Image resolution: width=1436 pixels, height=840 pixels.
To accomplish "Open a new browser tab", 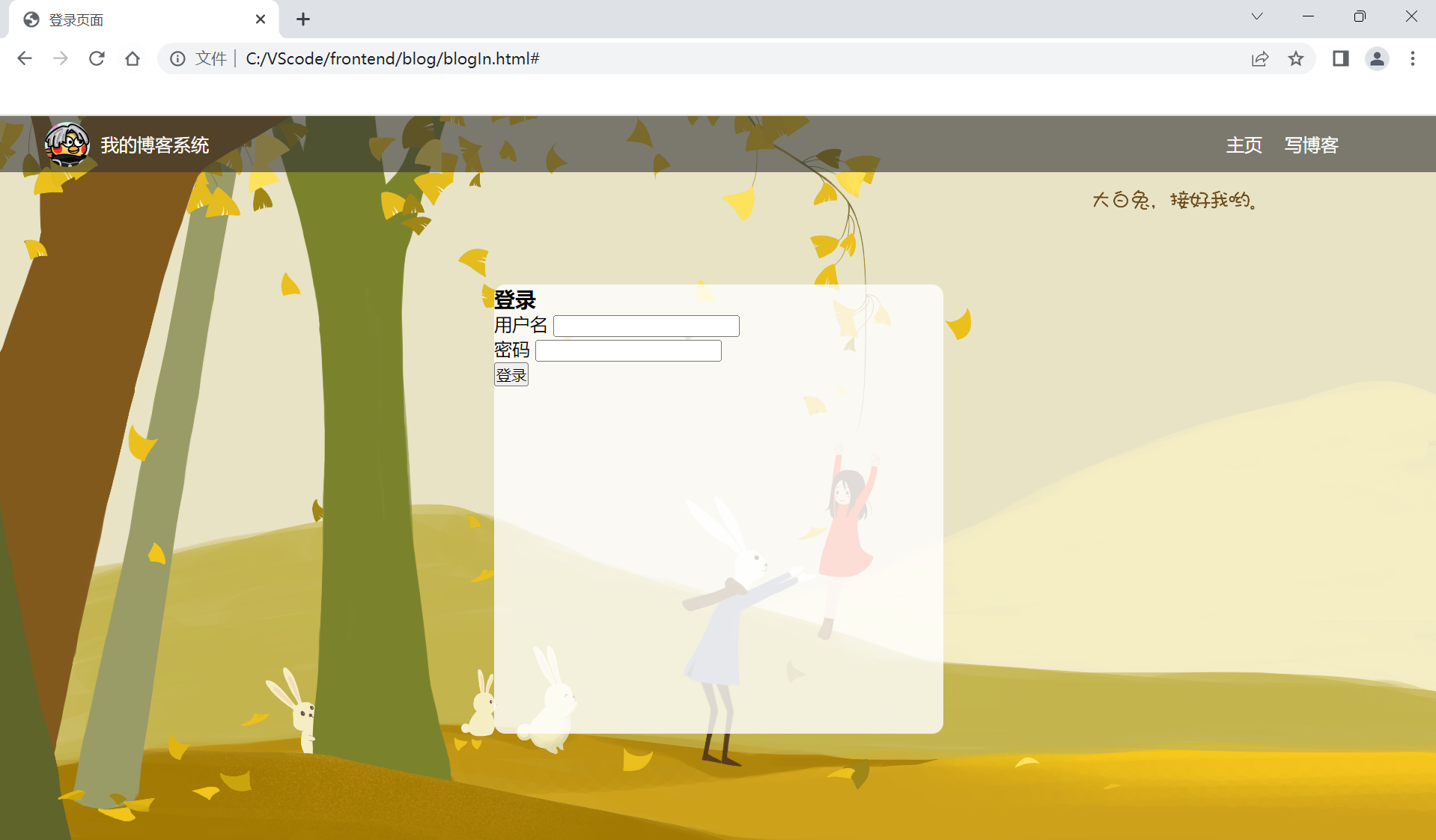I will coord(303,19).
